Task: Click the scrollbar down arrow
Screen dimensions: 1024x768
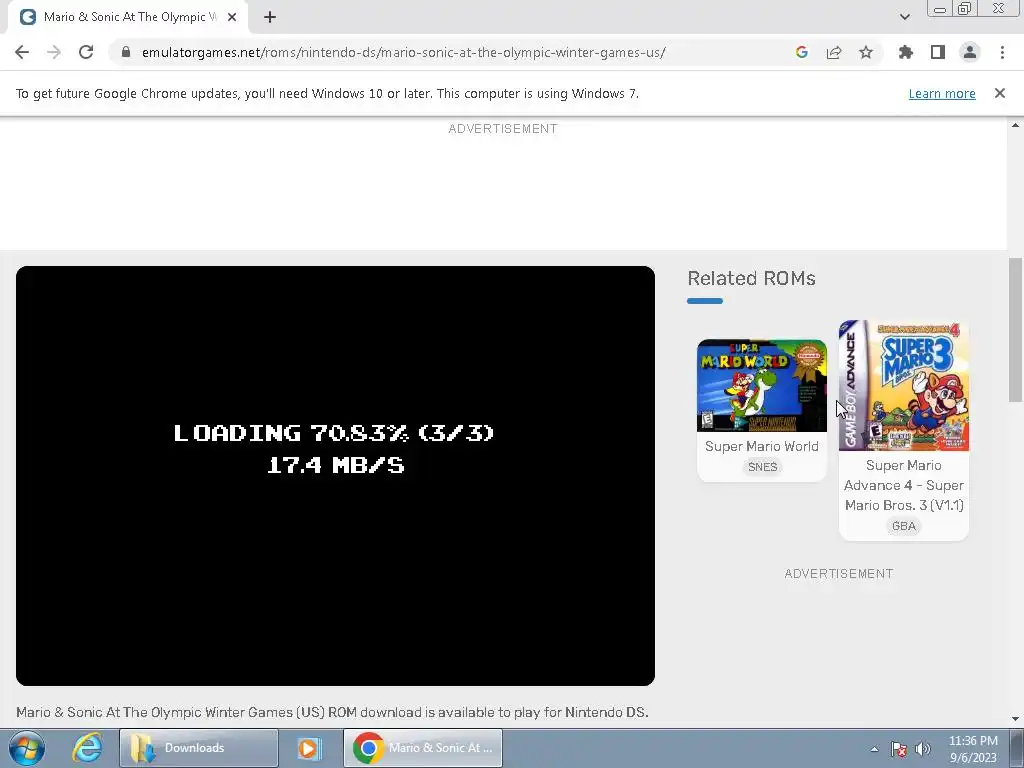Action: point(1016,719)
